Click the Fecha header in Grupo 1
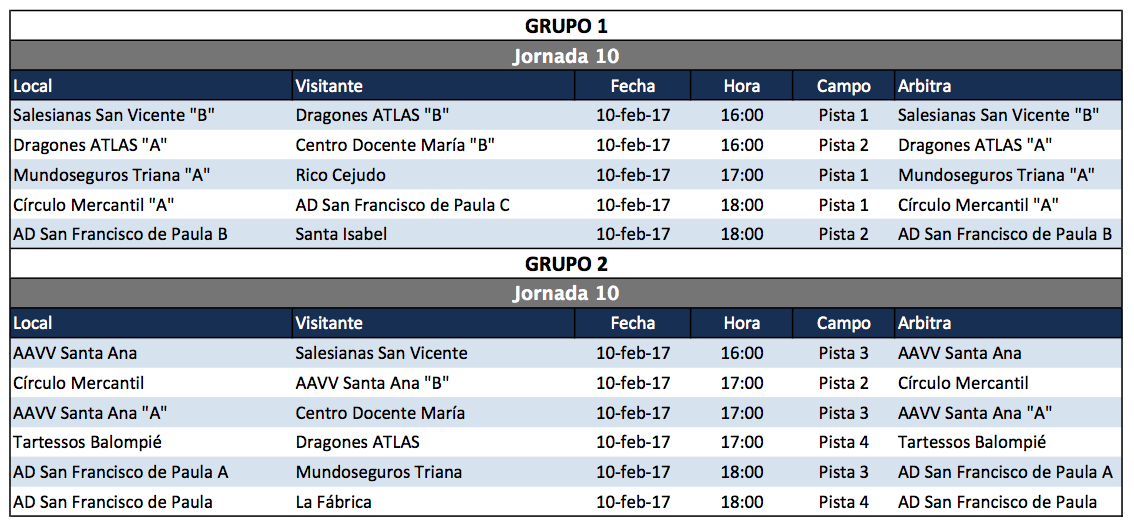Screen dimensions: 1134x529 coord(633,86)
